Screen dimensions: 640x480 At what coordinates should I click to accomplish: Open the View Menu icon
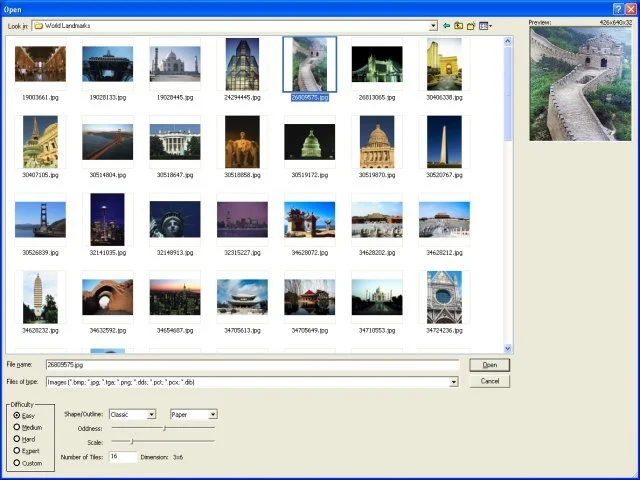point(485,25)
